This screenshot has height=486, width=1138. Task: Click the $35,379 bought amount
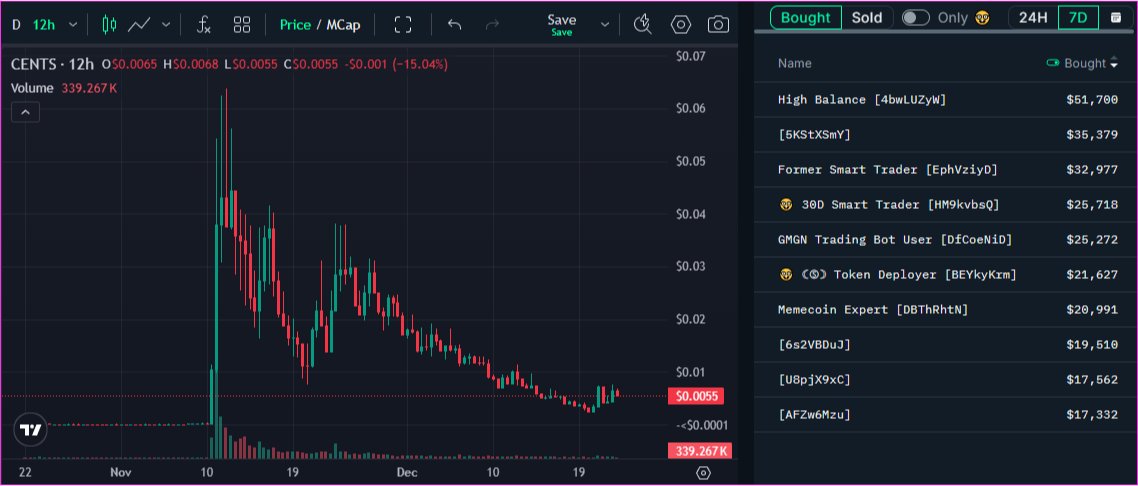click(x=1092, y=134)
